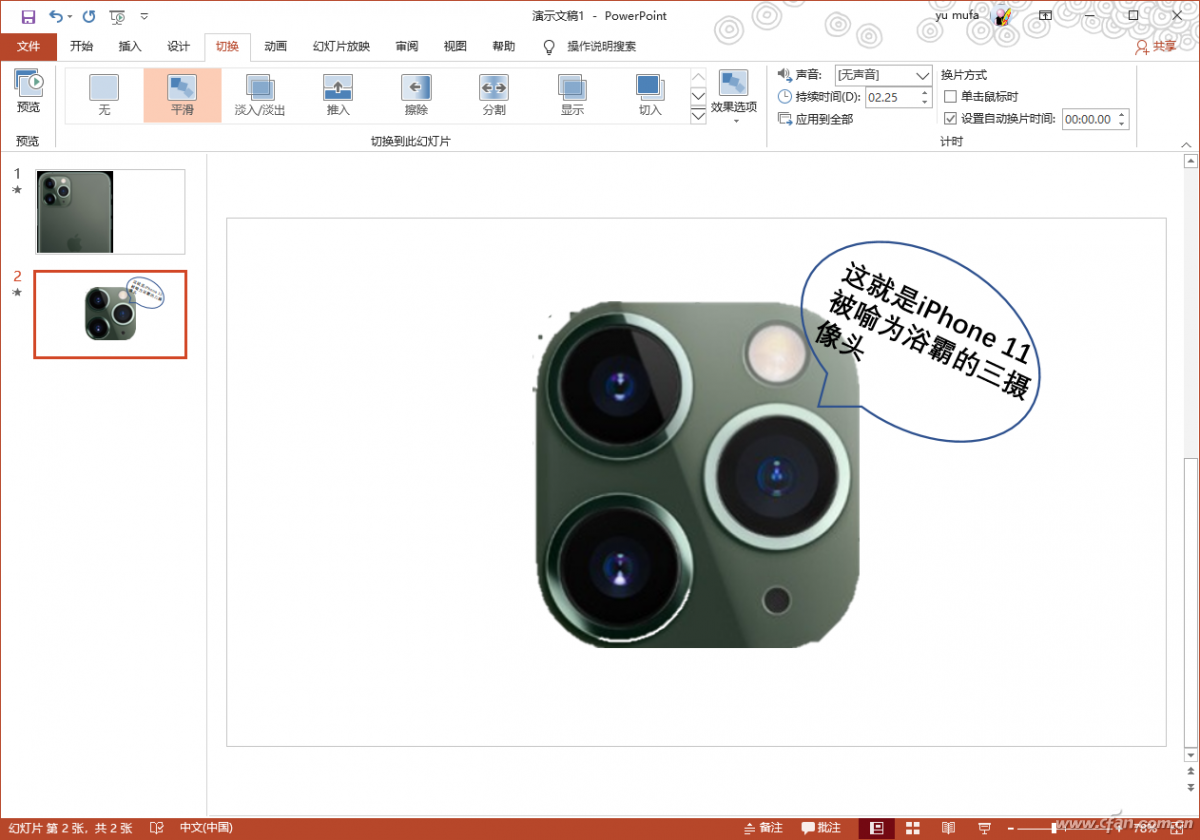1200x840 pixels.
Task: Click the 共享 (Share) button
Action: [1156, 46]
